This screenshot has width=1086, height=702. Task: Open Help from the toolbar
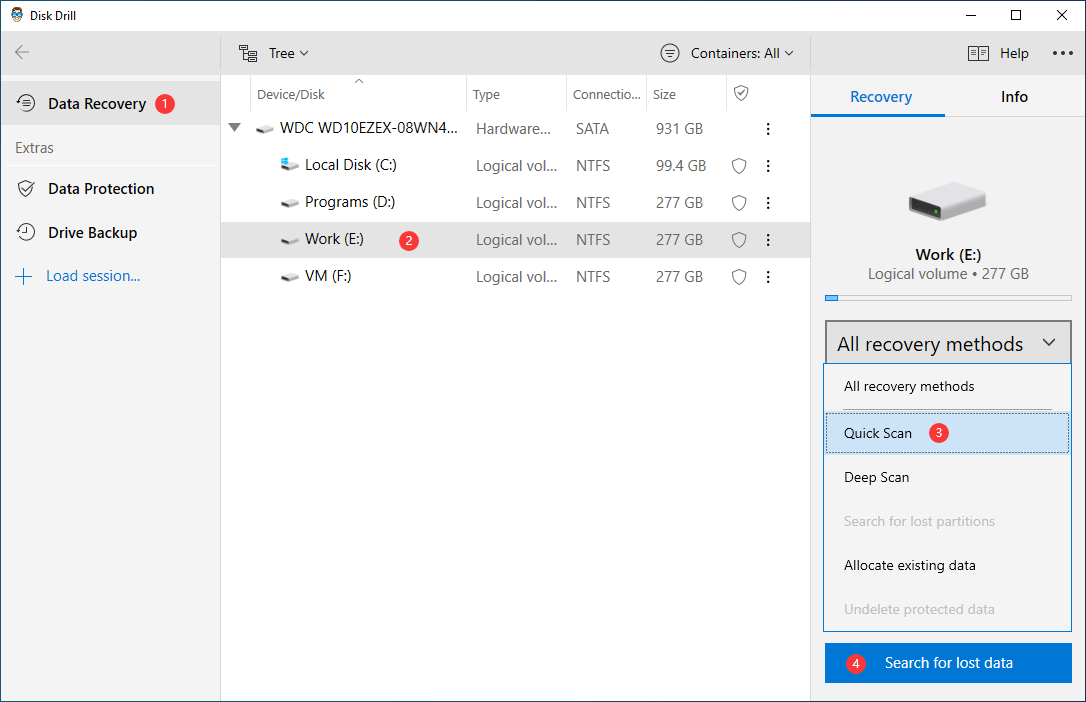pyautogui.click(x=1014, y=53)
